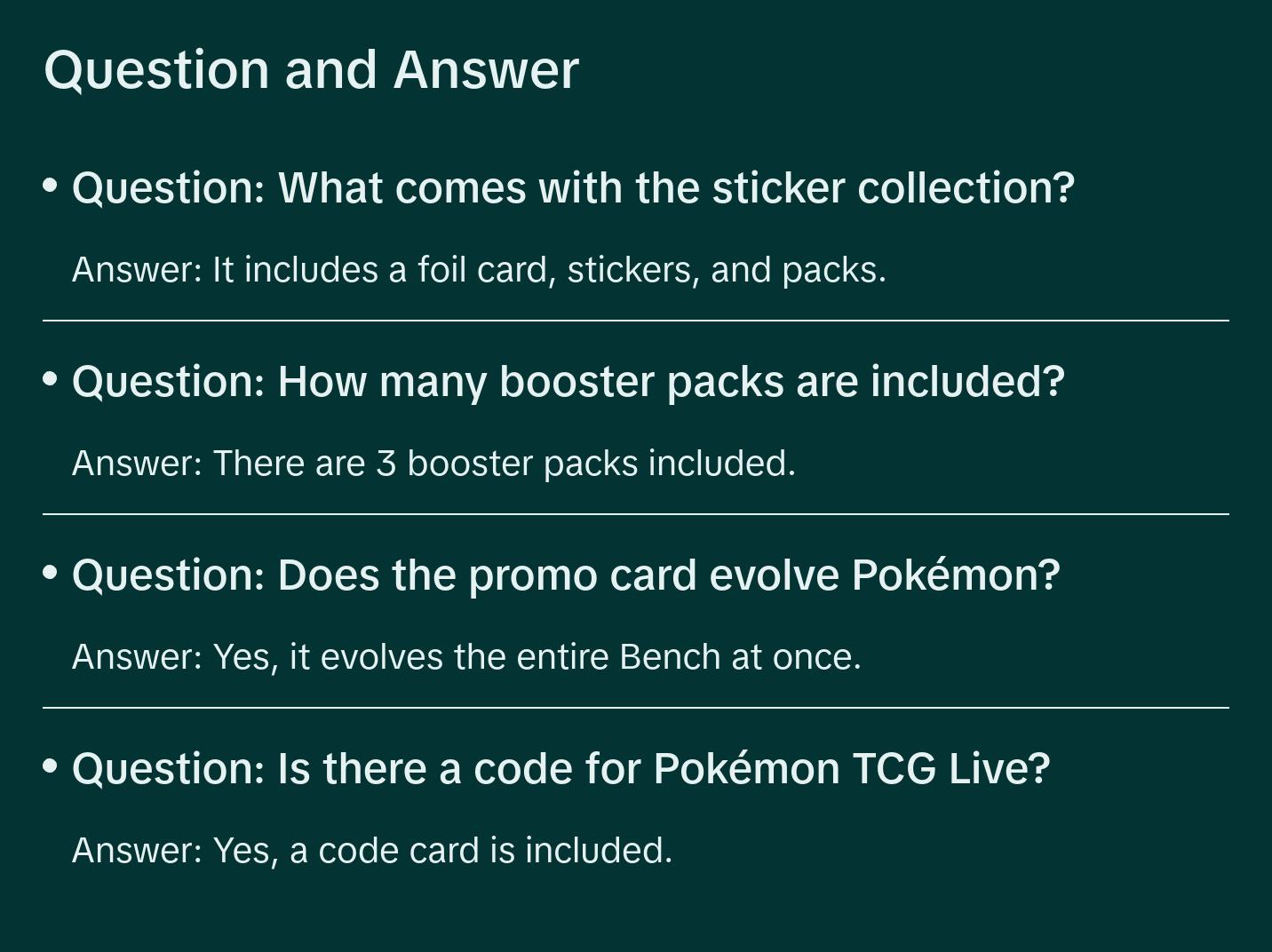Select the 'code card is included' answer

pos(371,851)
